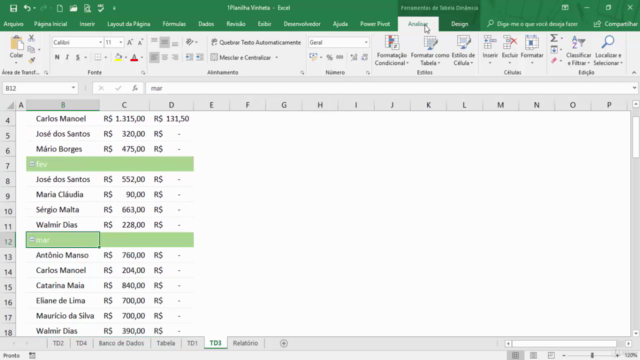Open Estilos de Célula menu
The height and width of the screenshot is (360, 640).
point(463,51)
